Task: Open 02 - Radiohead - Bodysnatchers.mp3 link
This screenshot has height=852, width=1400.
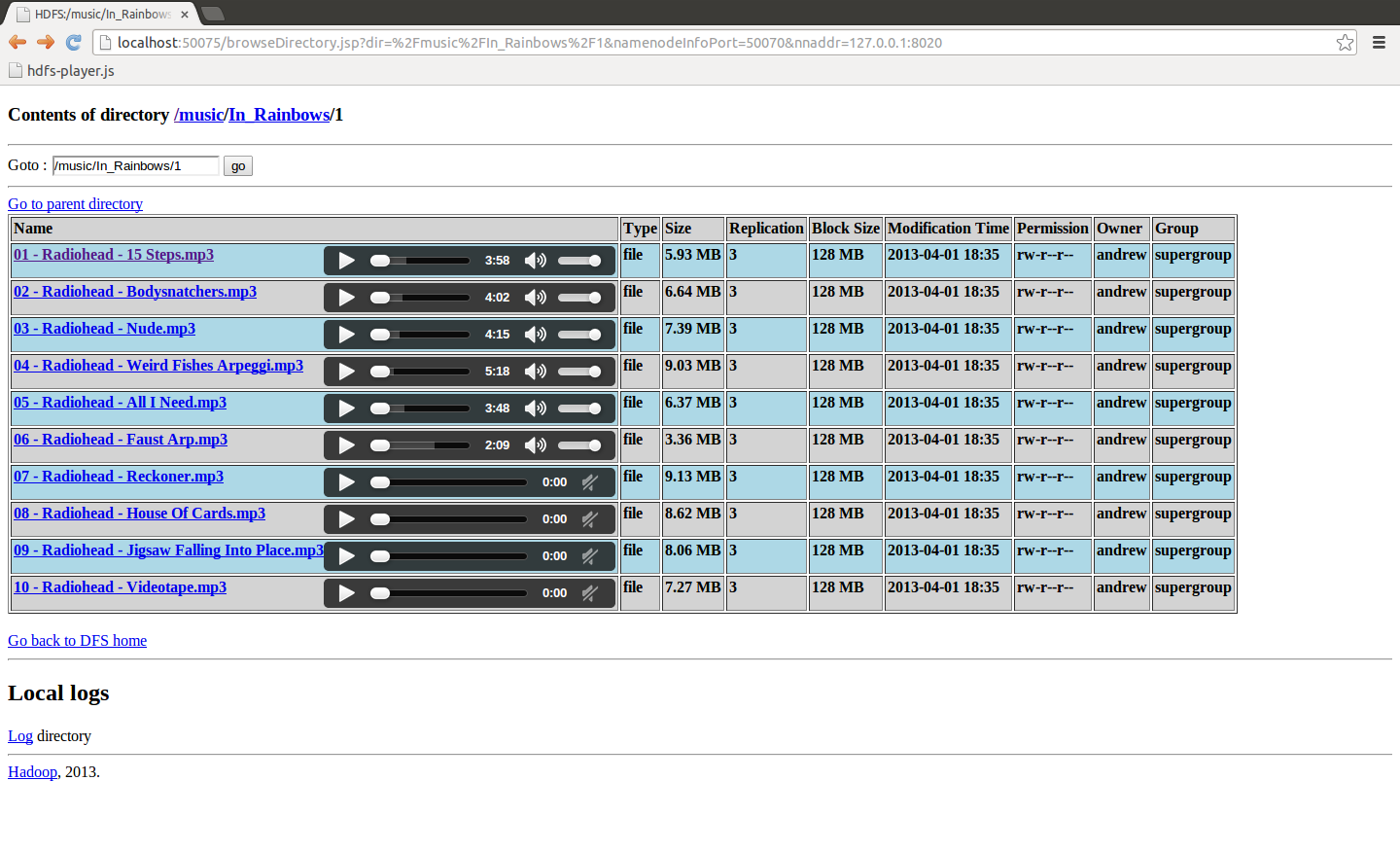Action: click(135, 292)
